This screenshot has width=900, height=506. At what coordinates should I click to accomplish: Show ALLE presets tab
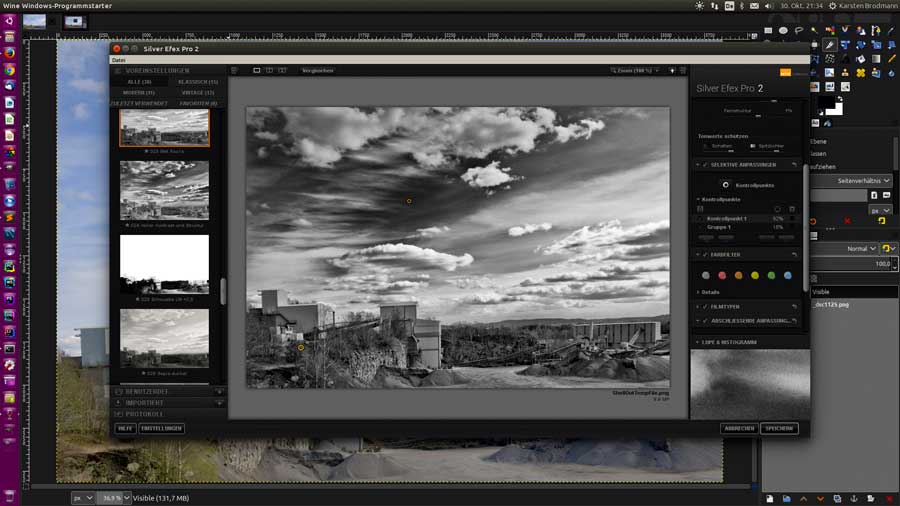point(139,82)
